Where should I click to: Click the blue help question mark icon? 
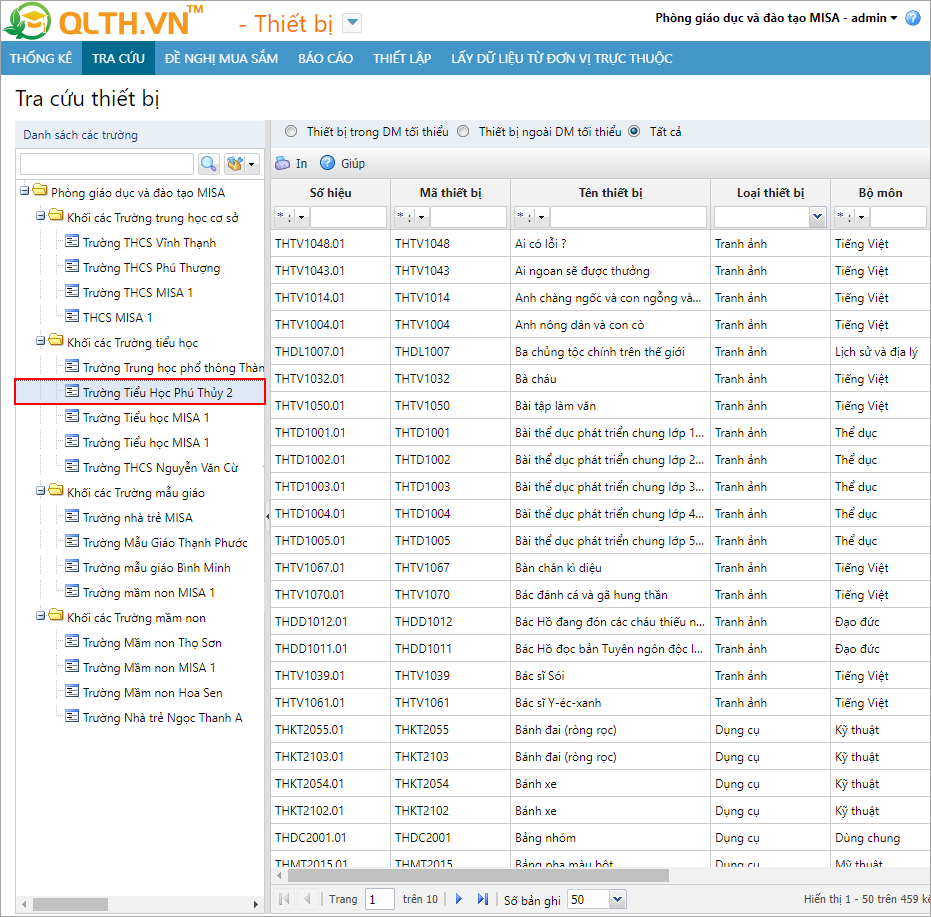(x=912, y=18)
